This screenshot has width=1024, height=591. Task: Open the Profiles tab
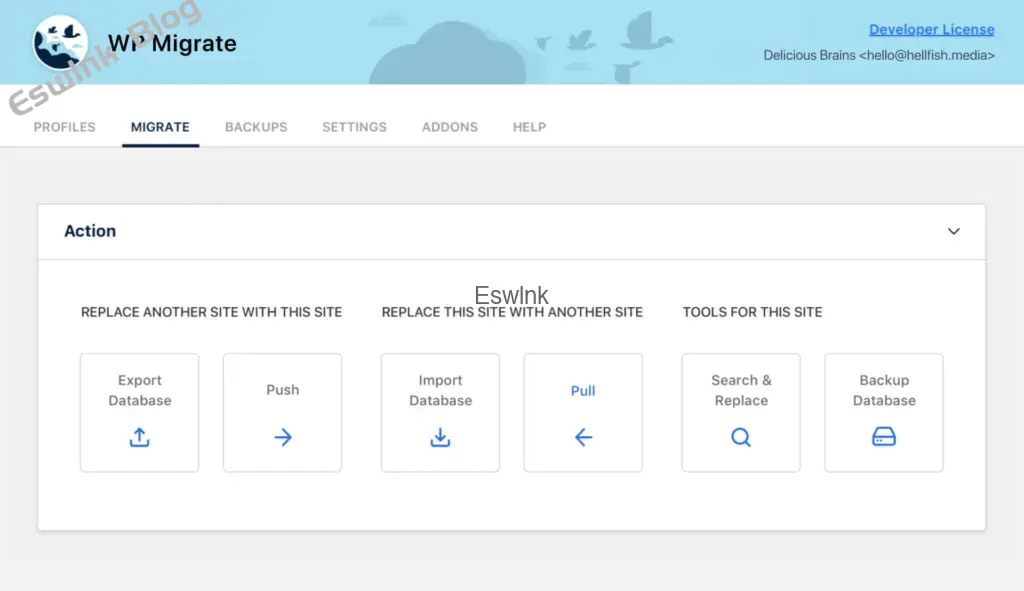65,127
